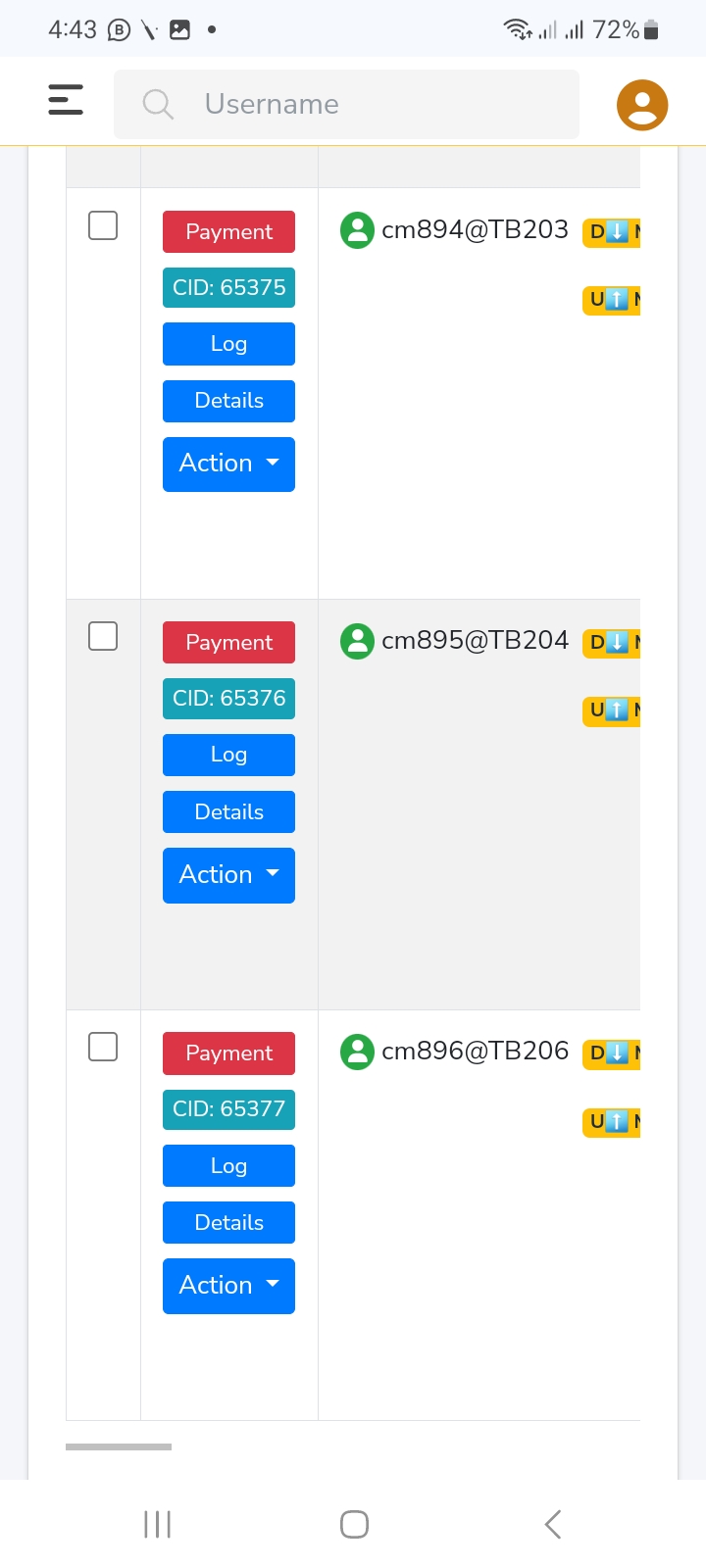Click upload badge for cm895@TB204
The image size is (706, 1568).
click(x=612, y=710)
